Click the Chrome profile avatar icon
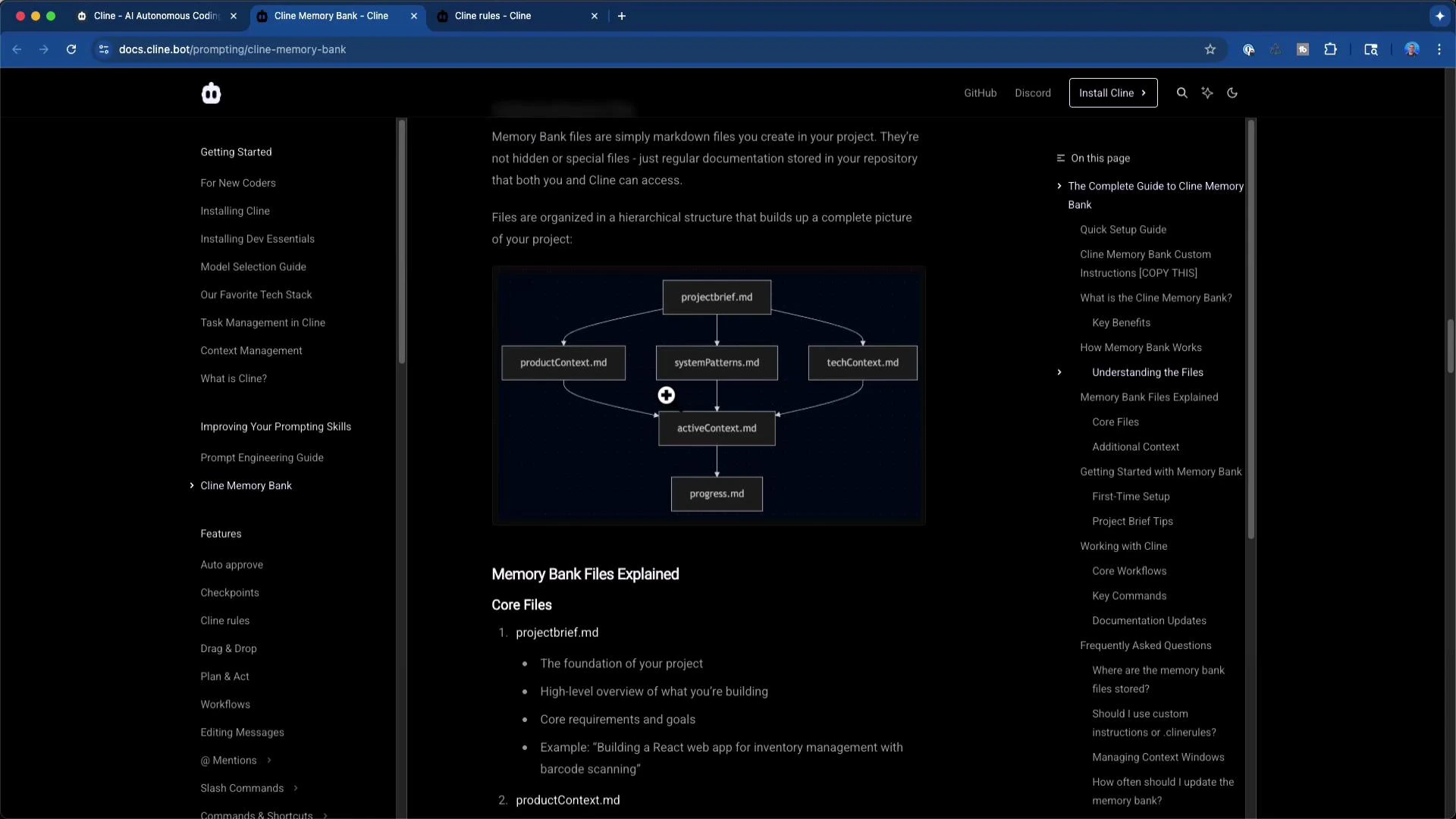This screenshot has width=1456, height=819. point(1411,49)
